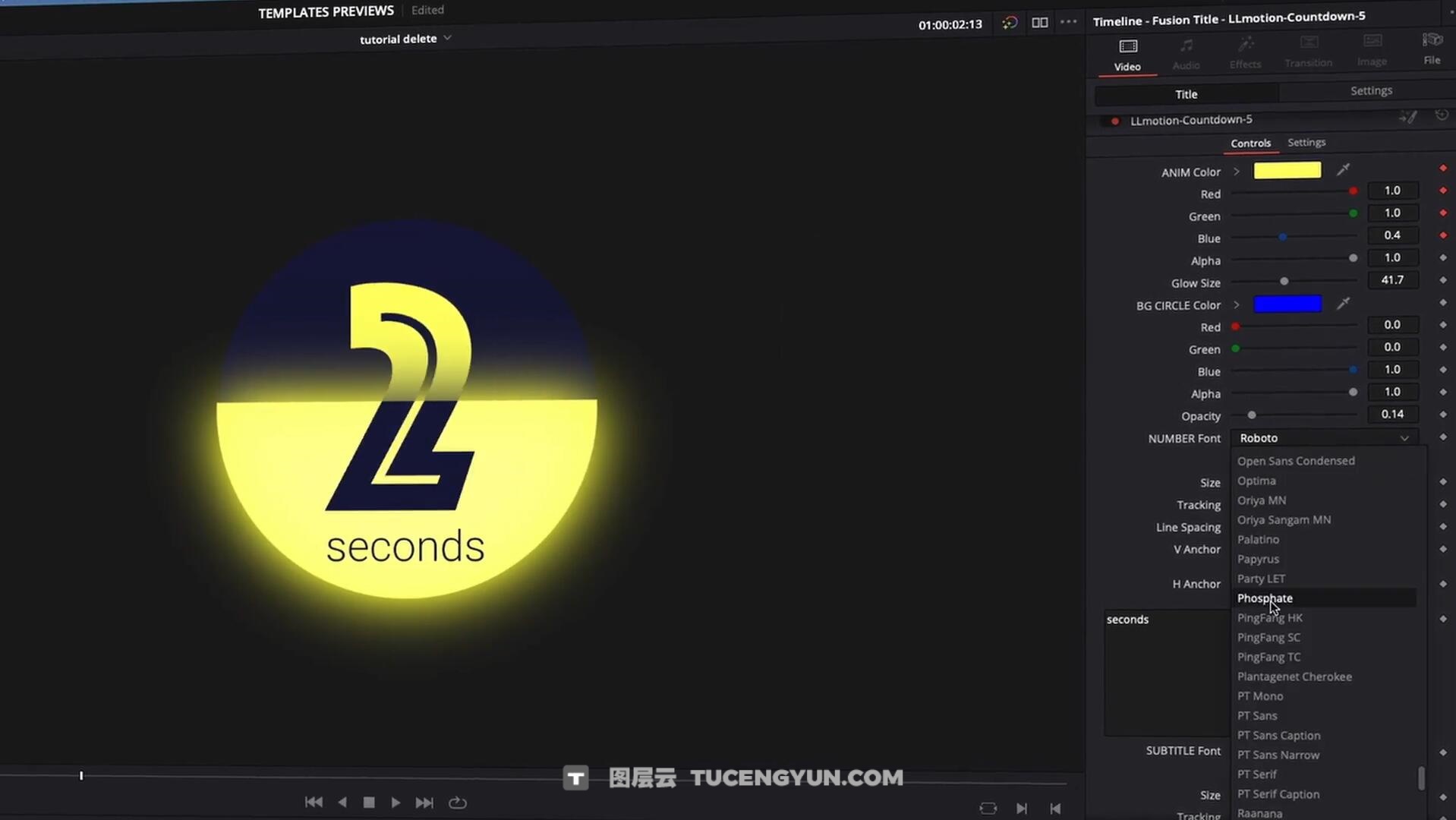The width and height of the screenshot is (1456, 820).
Task: Toggle keyframe diamond for Opacity
Action: coord(1442,415)
